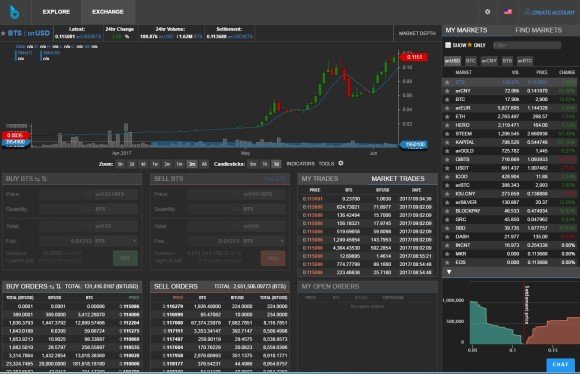Switch to MARKET TRADES tab
This screenshot has width=580, height=374.
(398, 179)
